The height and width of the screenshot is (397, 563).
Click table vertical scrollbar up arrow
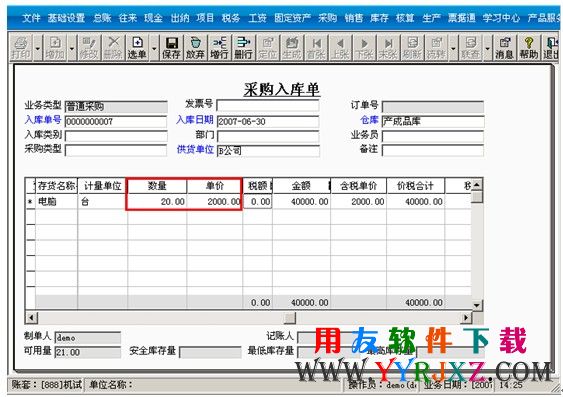(477, 185)
